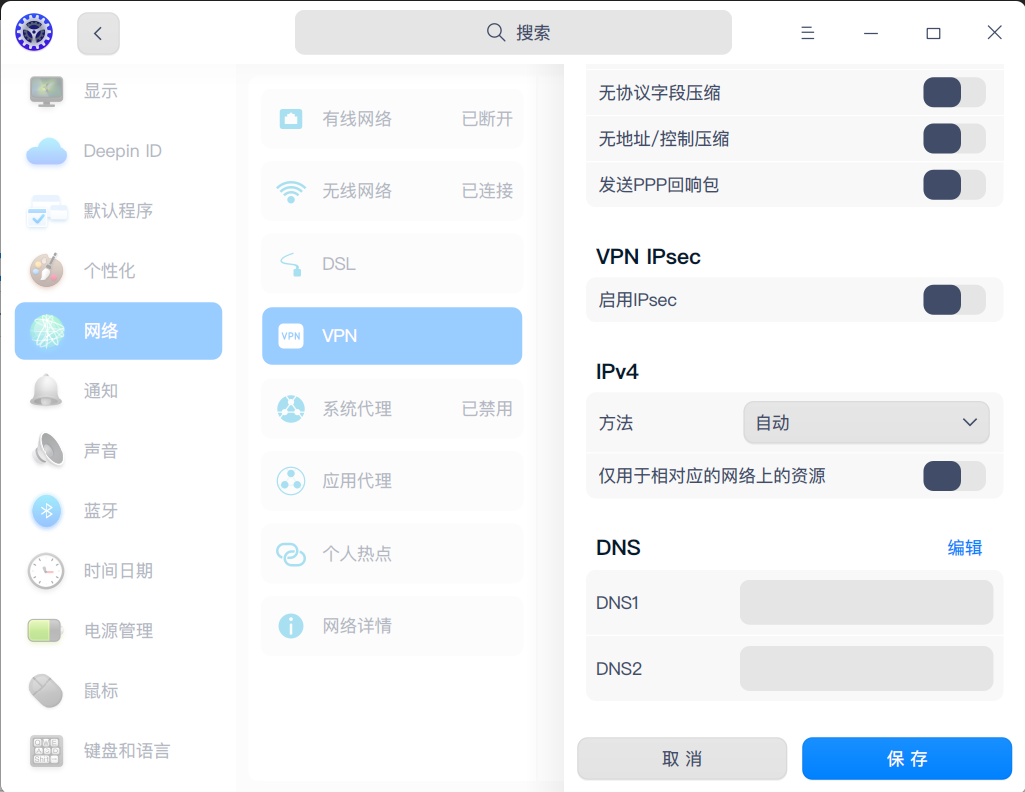Image resolution: width=1025 pixels, height=792 pixels.
Task: Select the VPN entry in network list
Action: pyautogui.click(x=392, y=336)
